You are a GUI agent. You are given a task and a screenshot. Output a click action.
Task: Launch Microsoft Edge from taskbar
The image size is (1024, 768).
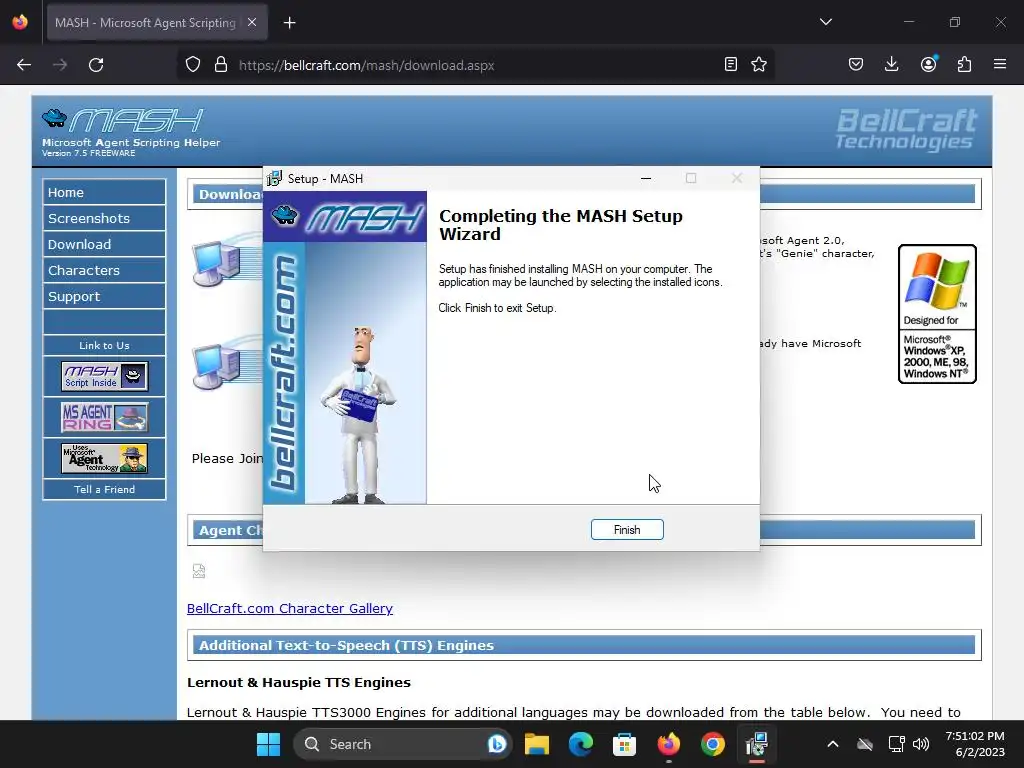coord(581,744)
